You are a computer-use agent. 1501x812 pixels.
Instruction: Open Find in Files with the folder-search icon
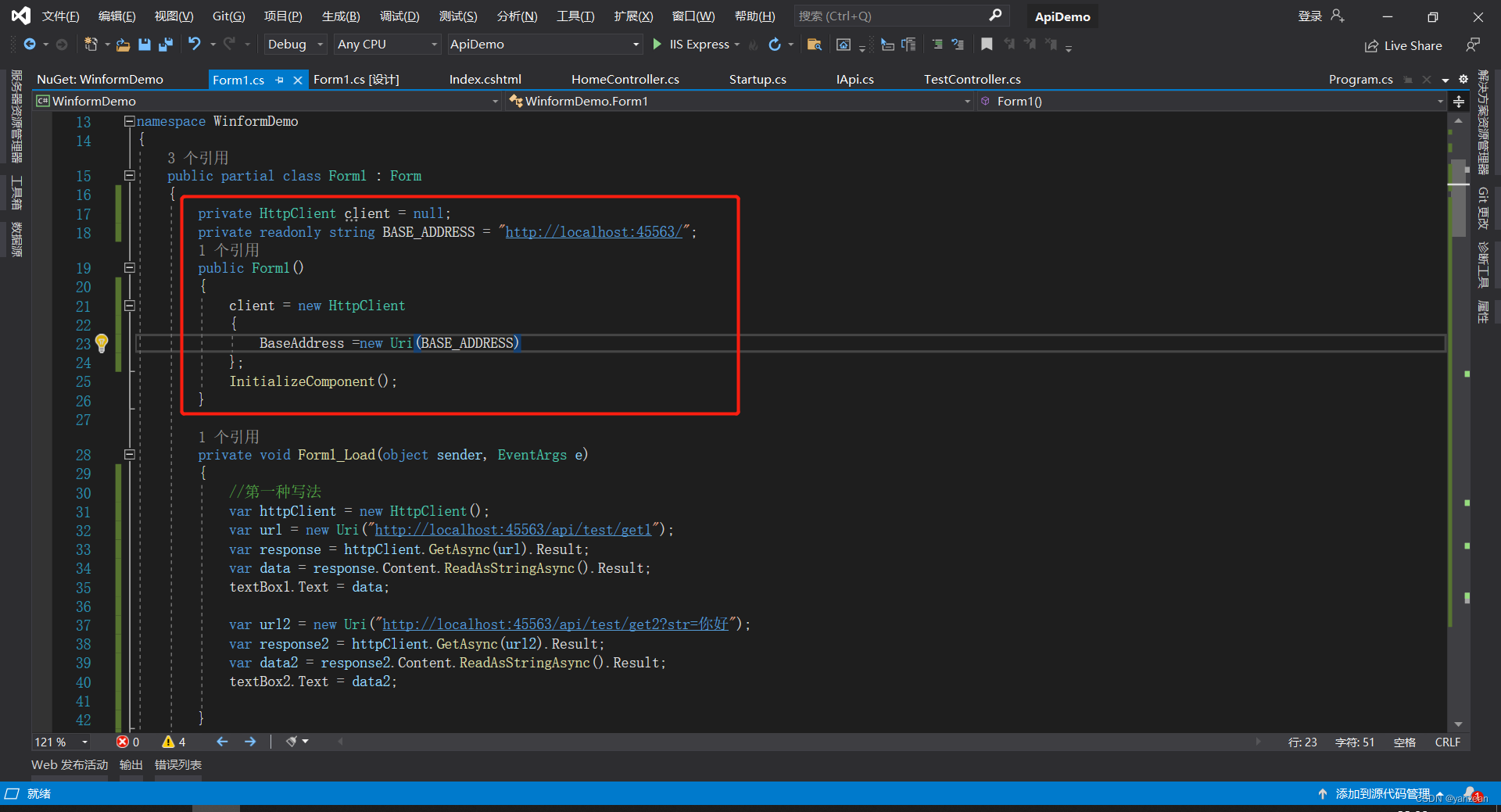(x=815, y=45)
